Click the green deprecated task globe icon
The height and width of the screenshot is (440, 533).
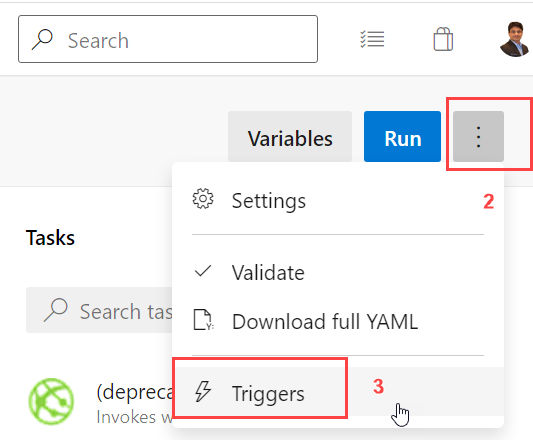51,401
